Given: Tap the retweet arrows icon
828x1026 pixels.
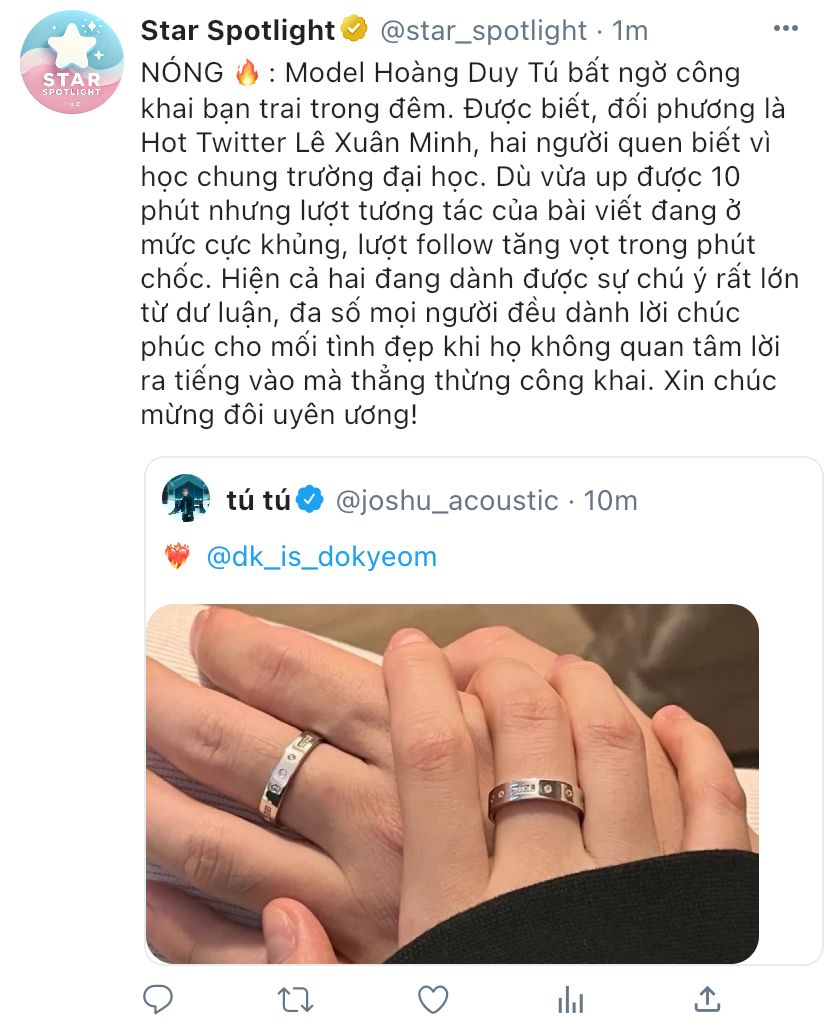Looking at the screenshot, I should [x=295, y=1000].
